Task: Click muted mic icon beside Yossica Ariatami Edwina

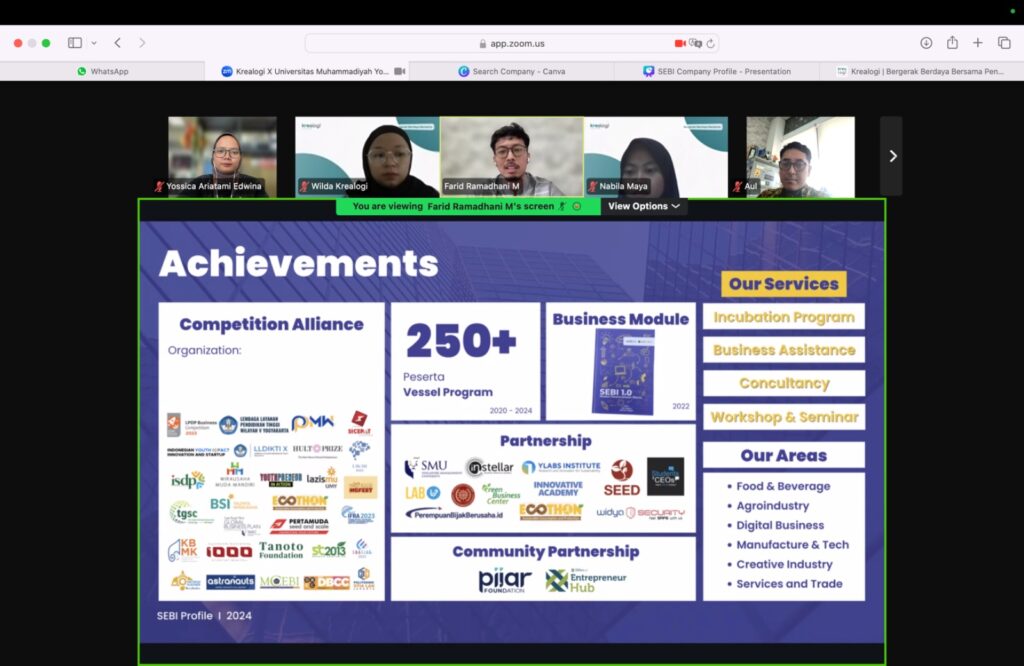Action: click(159, 186)
